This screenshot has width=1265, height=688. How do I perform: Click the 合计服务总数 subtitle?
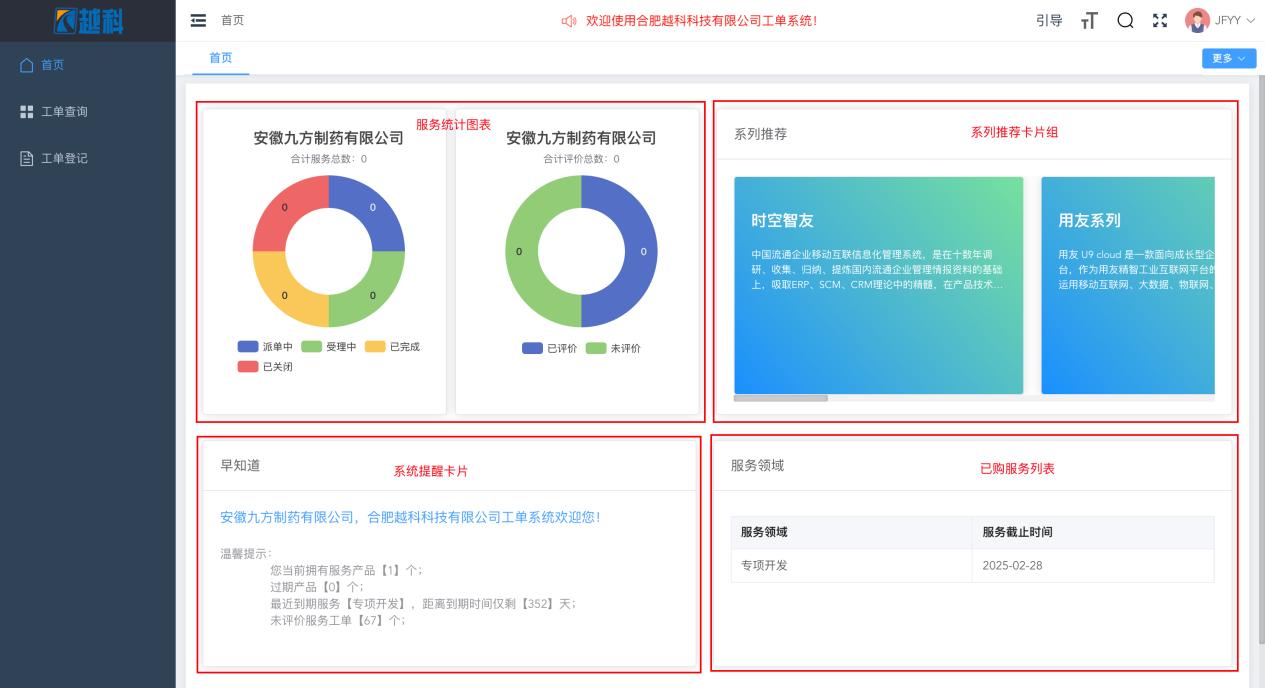click(328, 159)
